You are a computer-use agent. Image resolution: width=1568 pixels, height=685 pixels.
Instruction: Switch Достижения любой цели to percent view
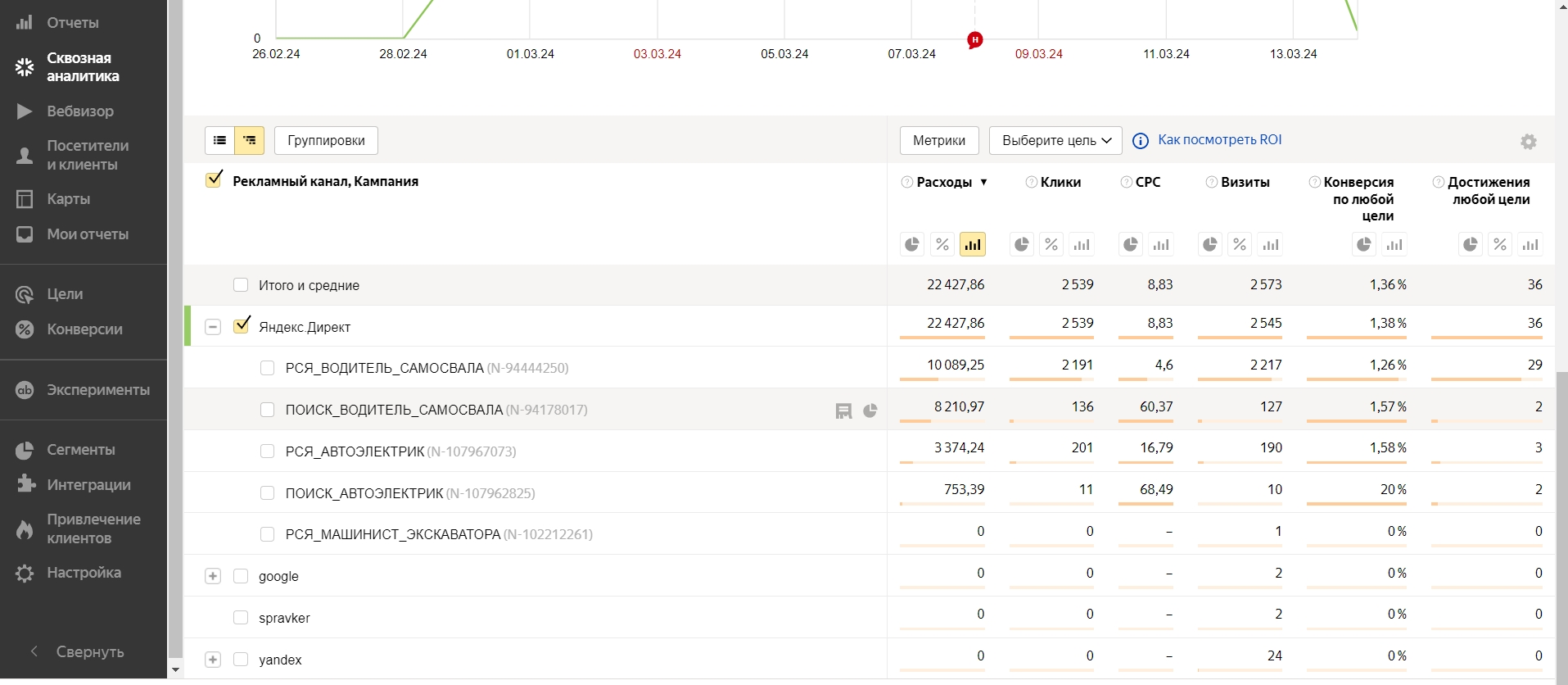(x=1500, y=244)
